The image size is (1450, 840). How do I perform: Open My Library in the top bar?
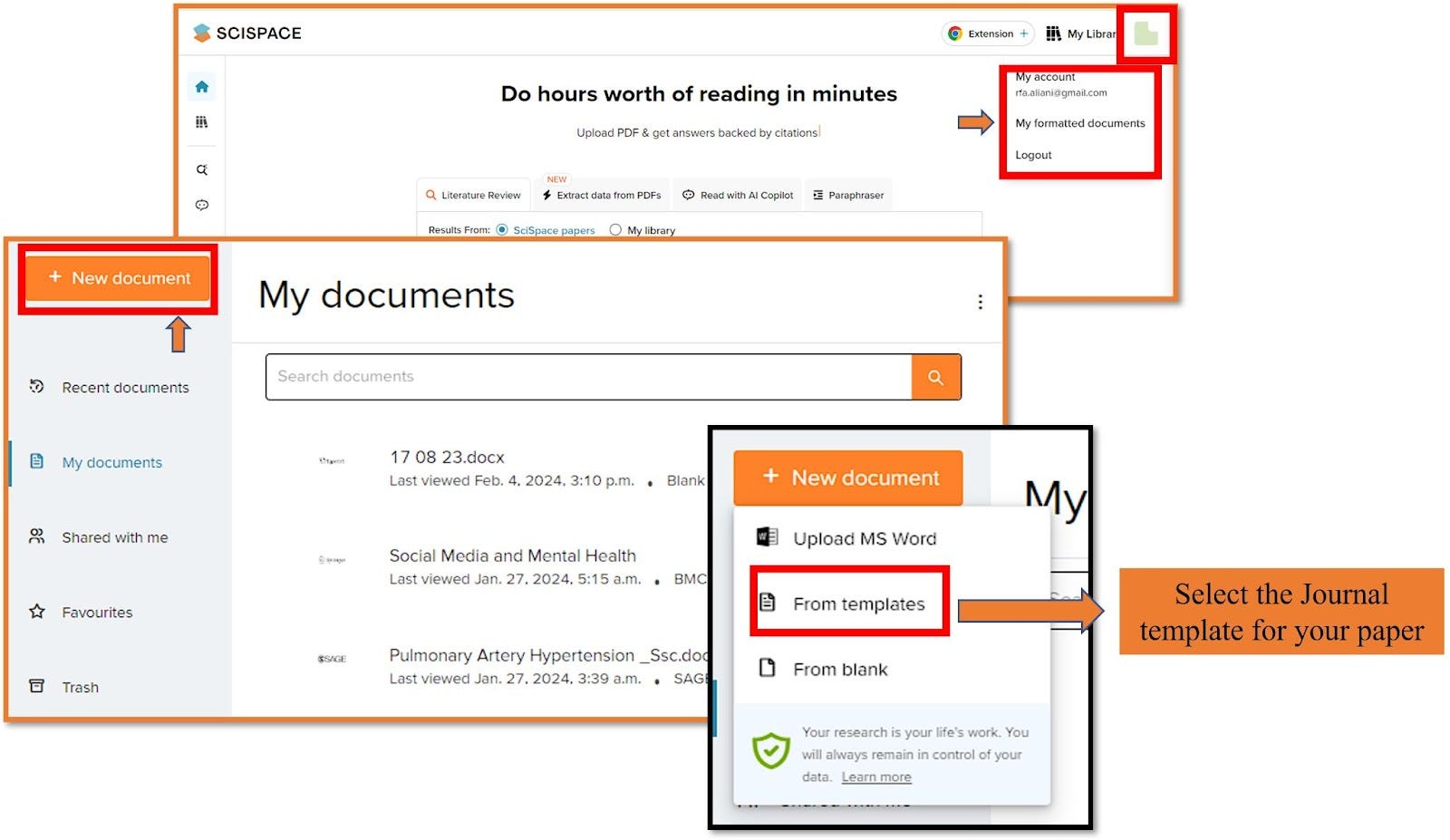[x=1081, y=34]
